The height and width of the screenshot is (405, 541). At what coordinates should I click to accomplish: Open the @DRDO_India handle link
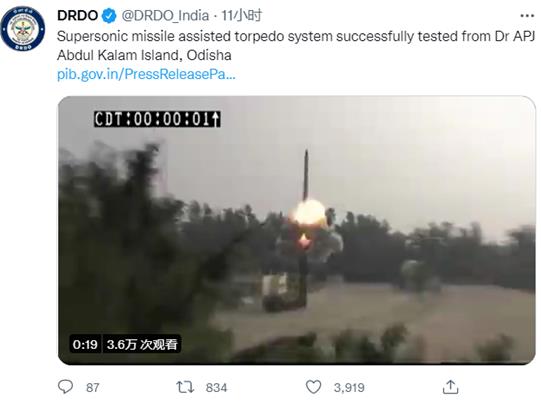pos(165,16)
